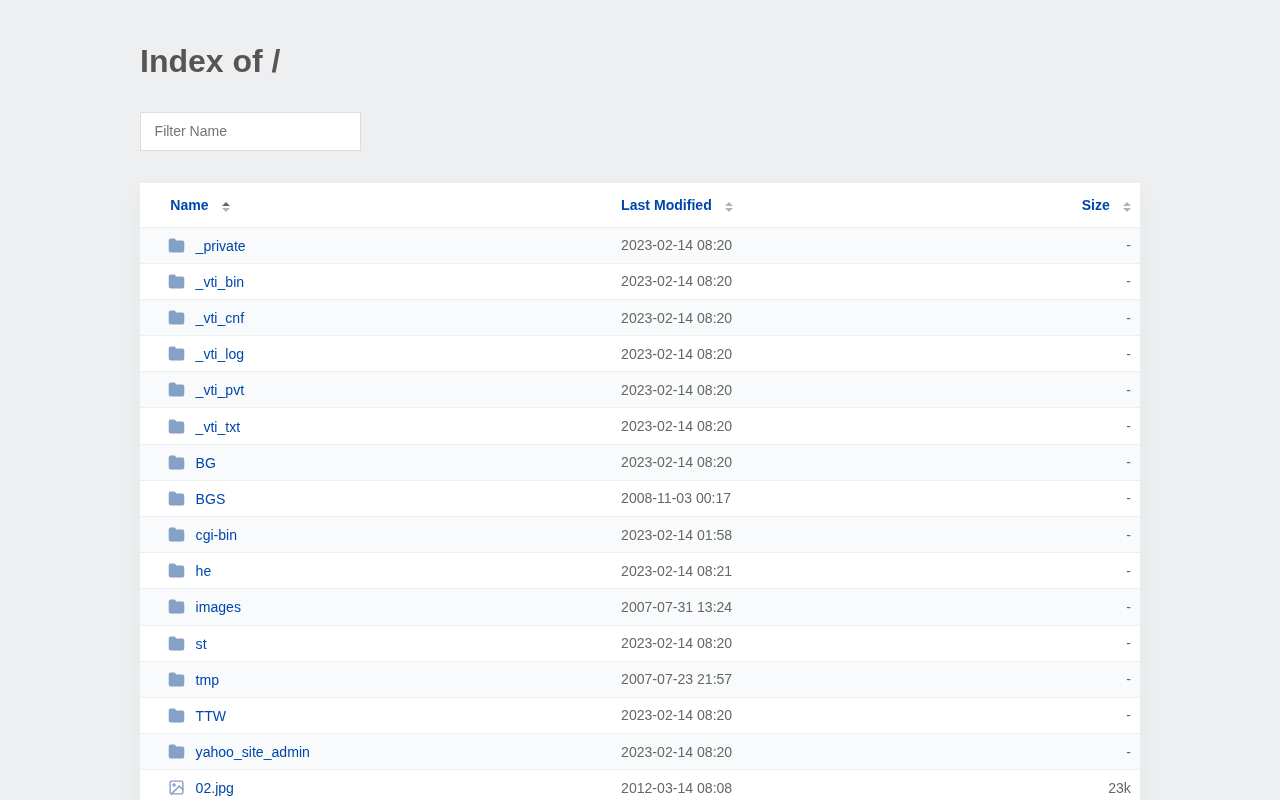
Task: Open the _vti_cnf directory link
Action: pyautogui.click(x=220, y=318)
